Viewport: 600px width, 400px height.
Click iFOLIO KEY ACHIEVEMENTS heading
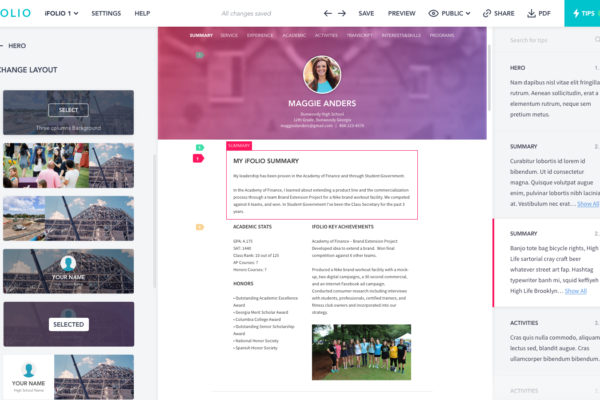pos(342,227)
